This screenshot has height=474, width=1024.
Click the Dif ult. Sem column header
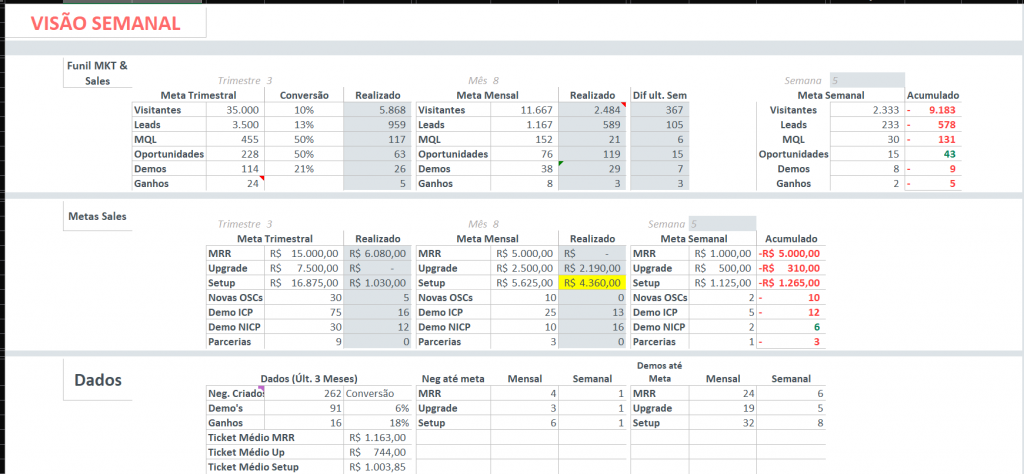(x=659, y=95)
